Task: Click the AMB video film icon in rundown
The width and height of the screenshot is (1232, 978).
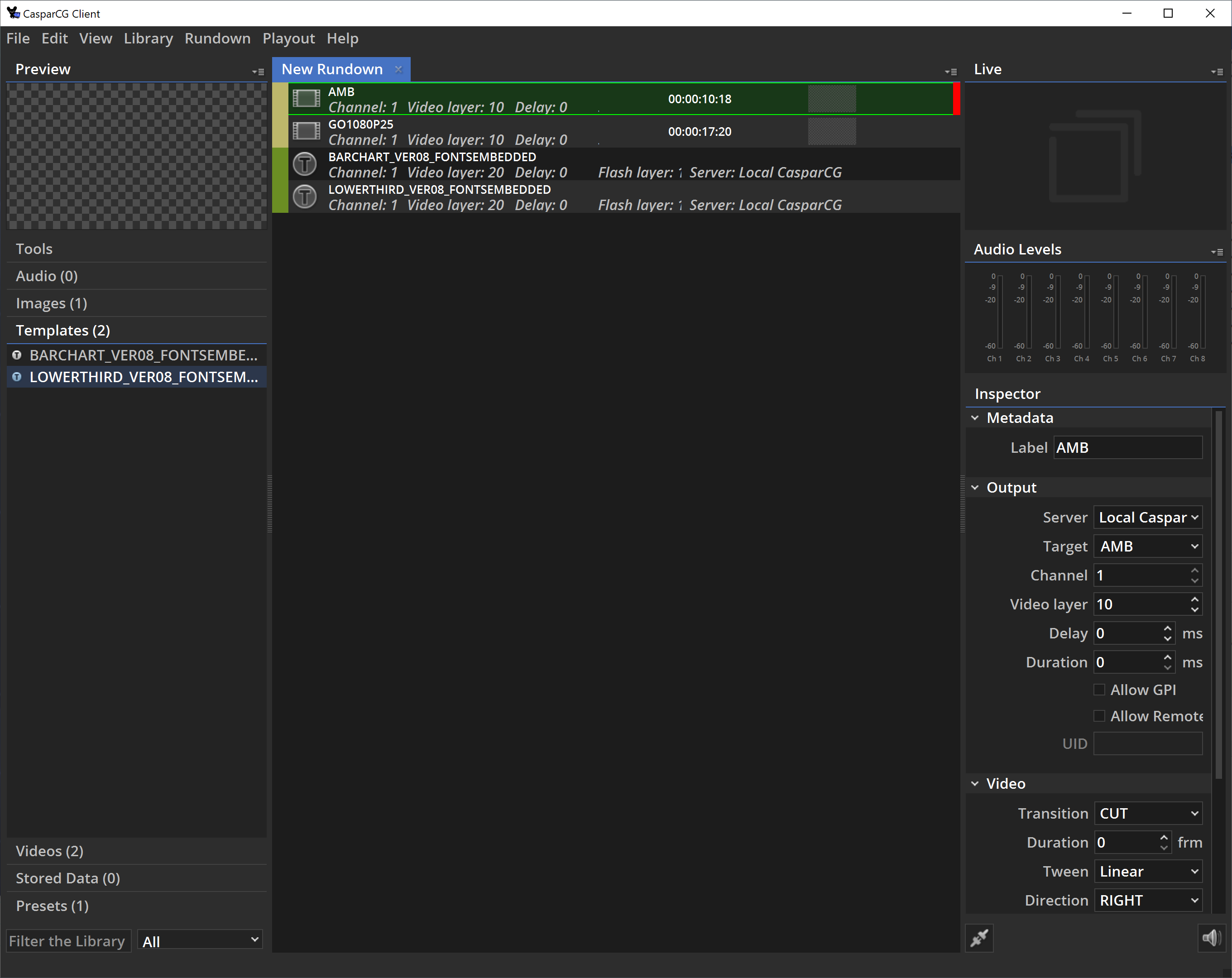Action: tap(306, 99)
